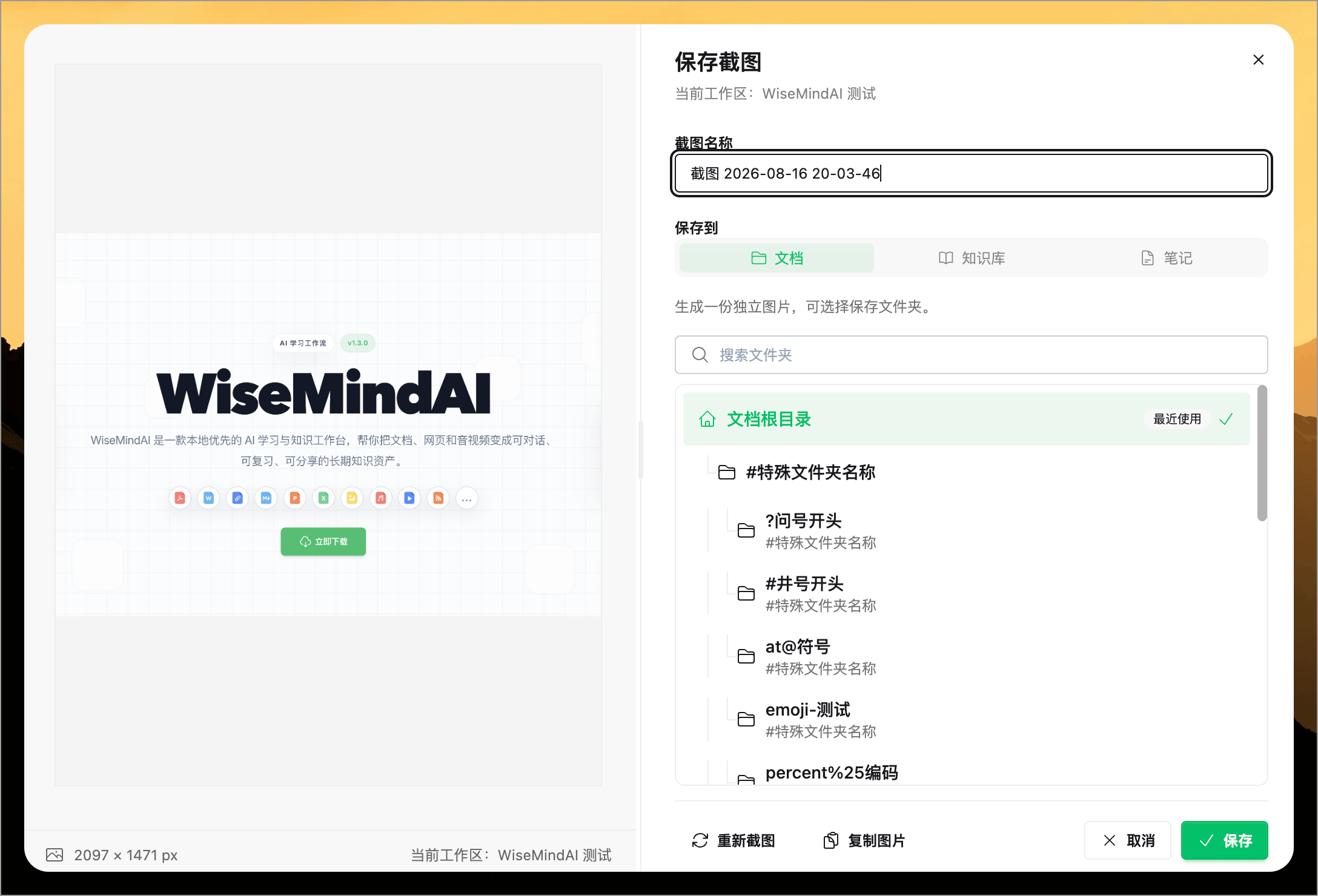This screenshot has width=1318, height=896.
Task: Click the folder list scrollbar
Action: click(1262, 453)
